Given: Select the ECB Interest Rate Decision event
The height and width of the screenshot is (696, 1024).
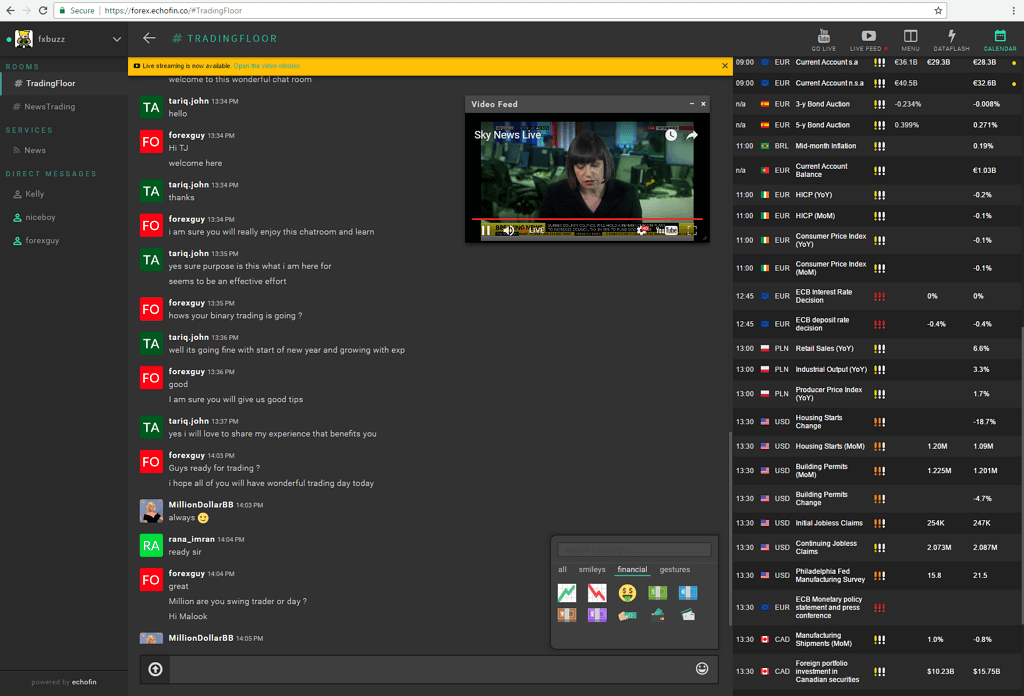Looking at the screenshot, I should [x=875, y=296].
